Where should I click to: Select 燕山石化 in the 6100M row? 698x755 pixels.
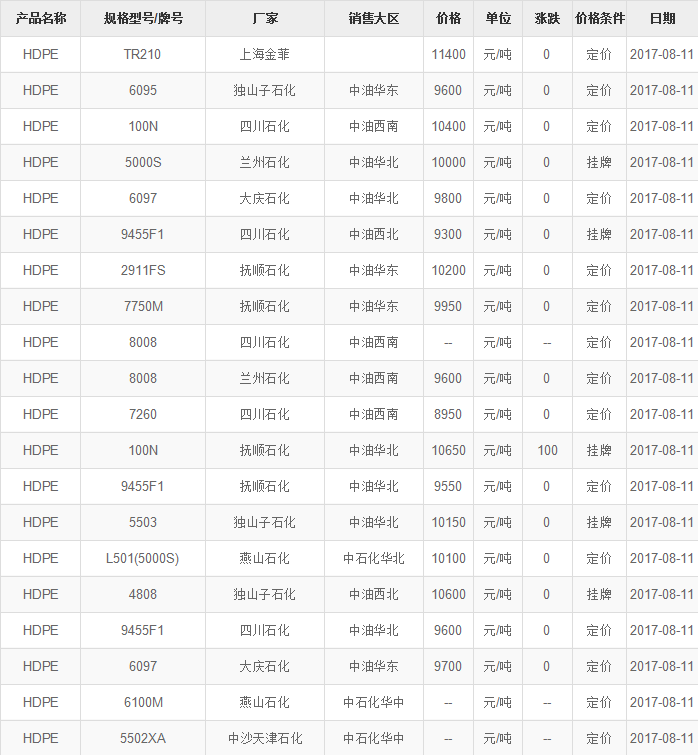pyautogui.click(x=265, y=703)
